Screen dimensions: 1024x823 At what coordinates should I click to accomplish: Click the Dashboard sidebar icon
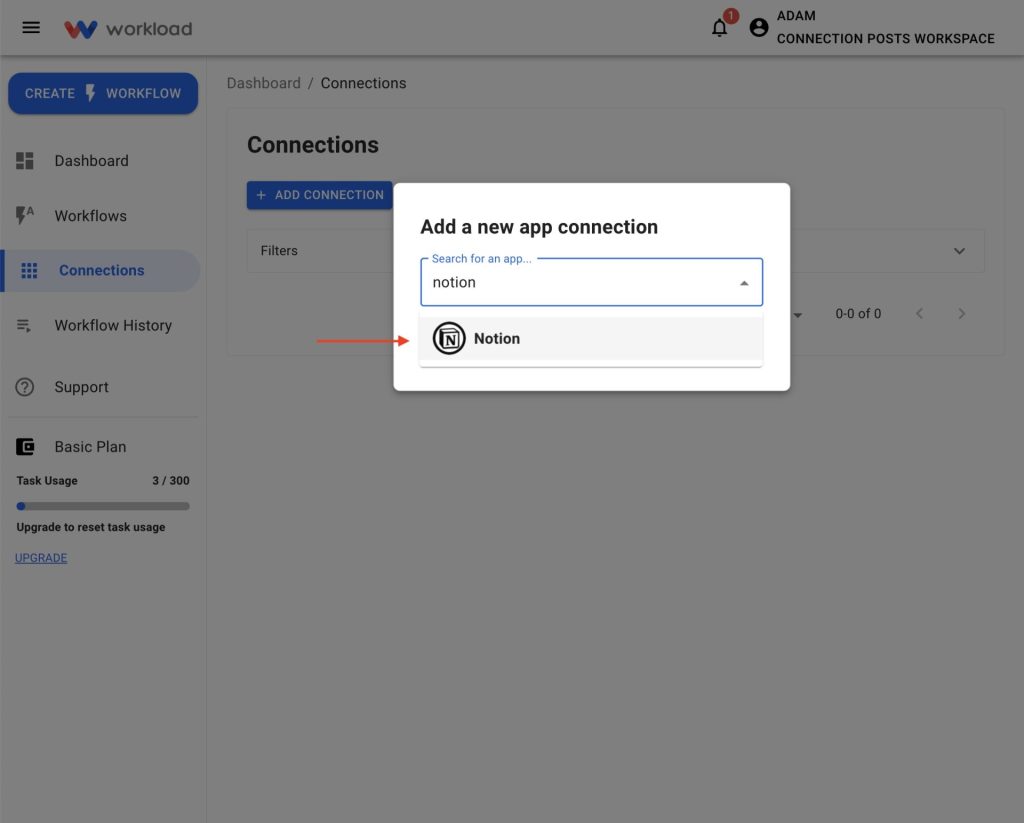25,161
